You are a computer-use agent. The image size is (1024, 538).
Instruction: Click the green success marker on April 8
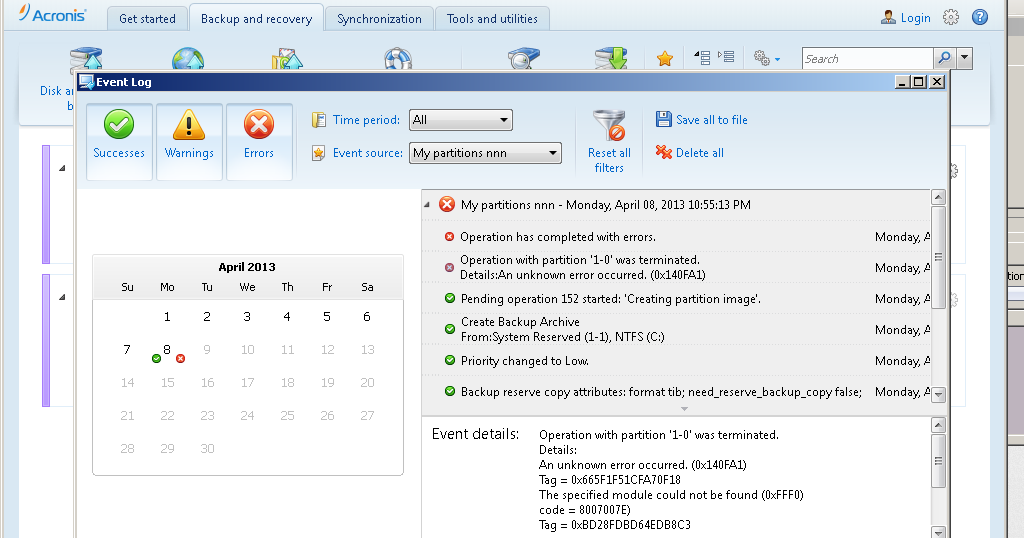coord(156,358)
